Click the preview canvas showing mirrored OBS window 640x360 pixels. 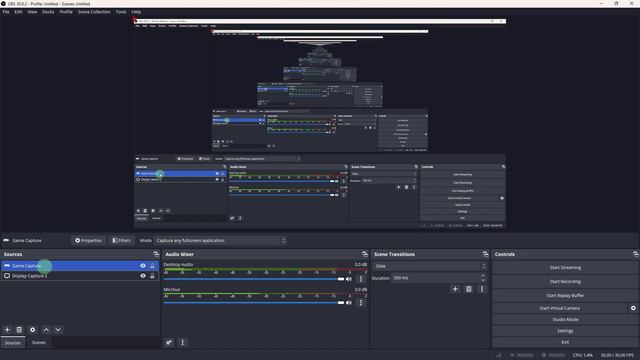point(320,123)
